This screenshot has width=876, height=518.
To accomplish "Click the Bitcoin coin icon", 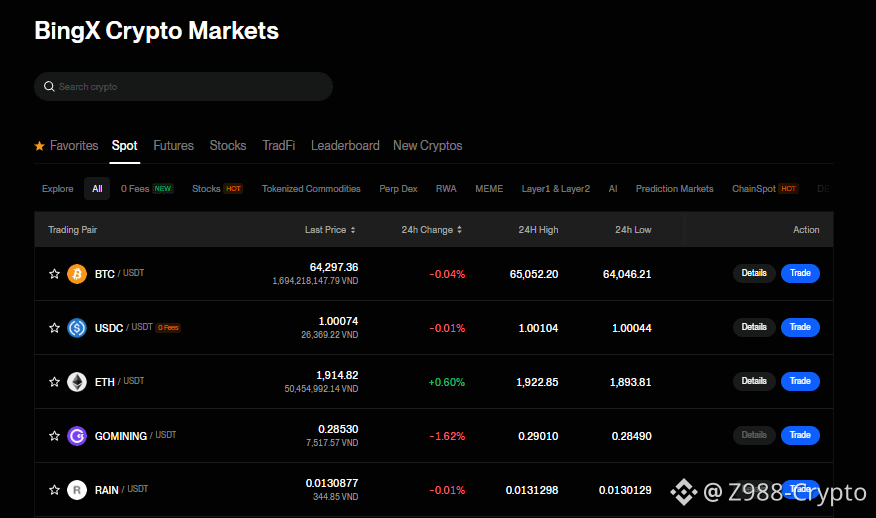I will [77, 274].
